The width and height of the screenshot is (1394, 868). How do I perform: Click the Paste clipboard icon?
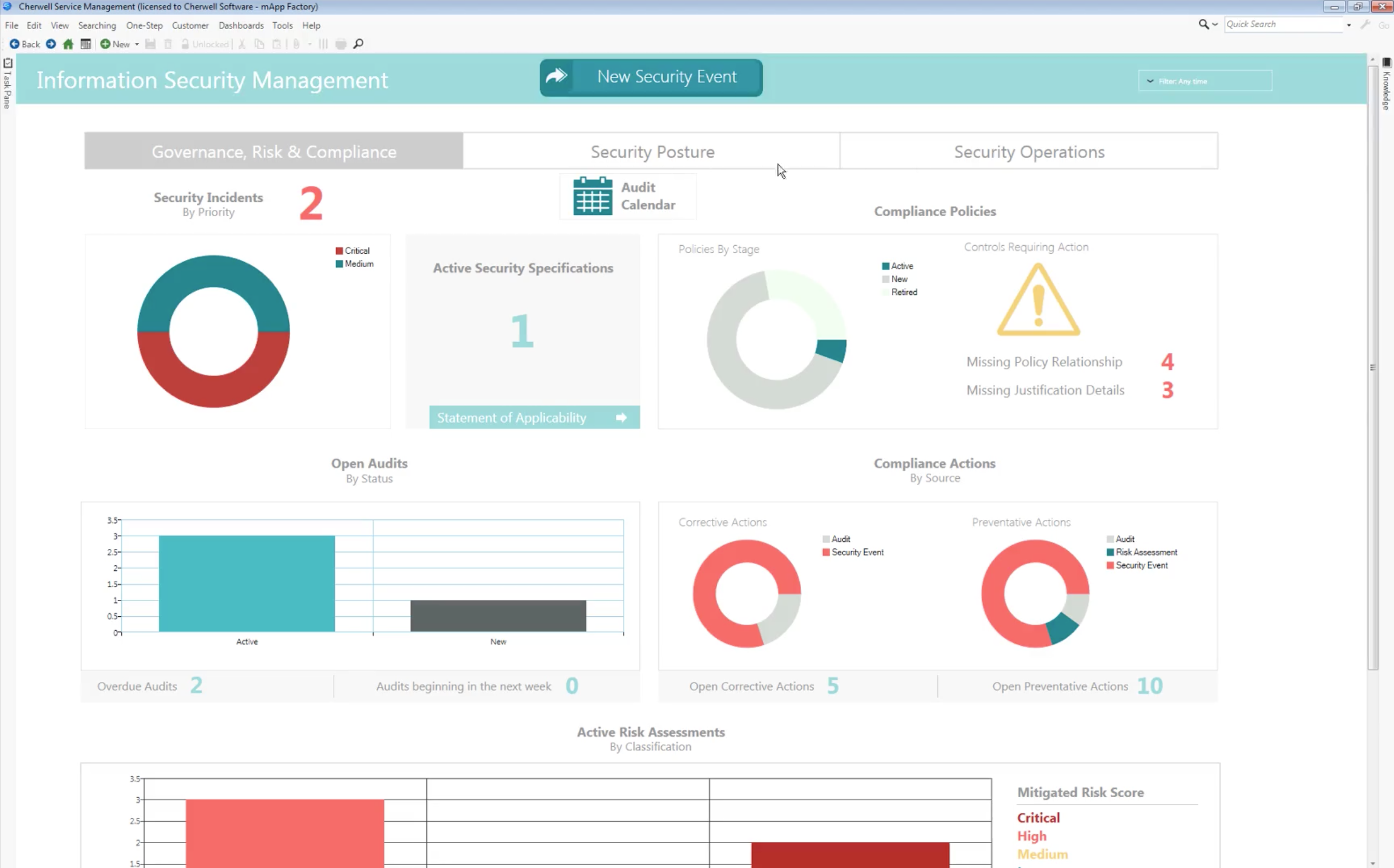(277, 44)
